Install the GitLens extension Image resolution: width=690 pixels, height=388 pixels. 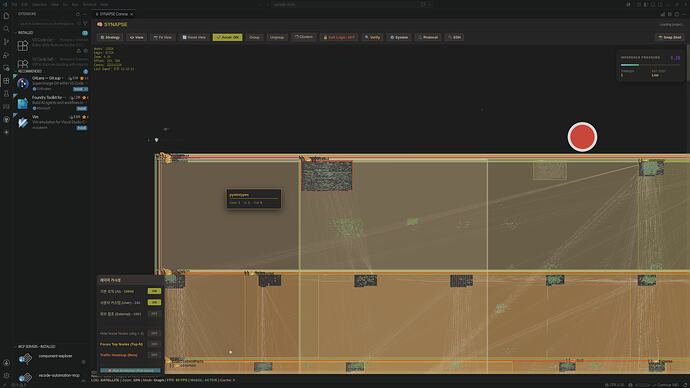pyautogui.click(x=81, y=89)
